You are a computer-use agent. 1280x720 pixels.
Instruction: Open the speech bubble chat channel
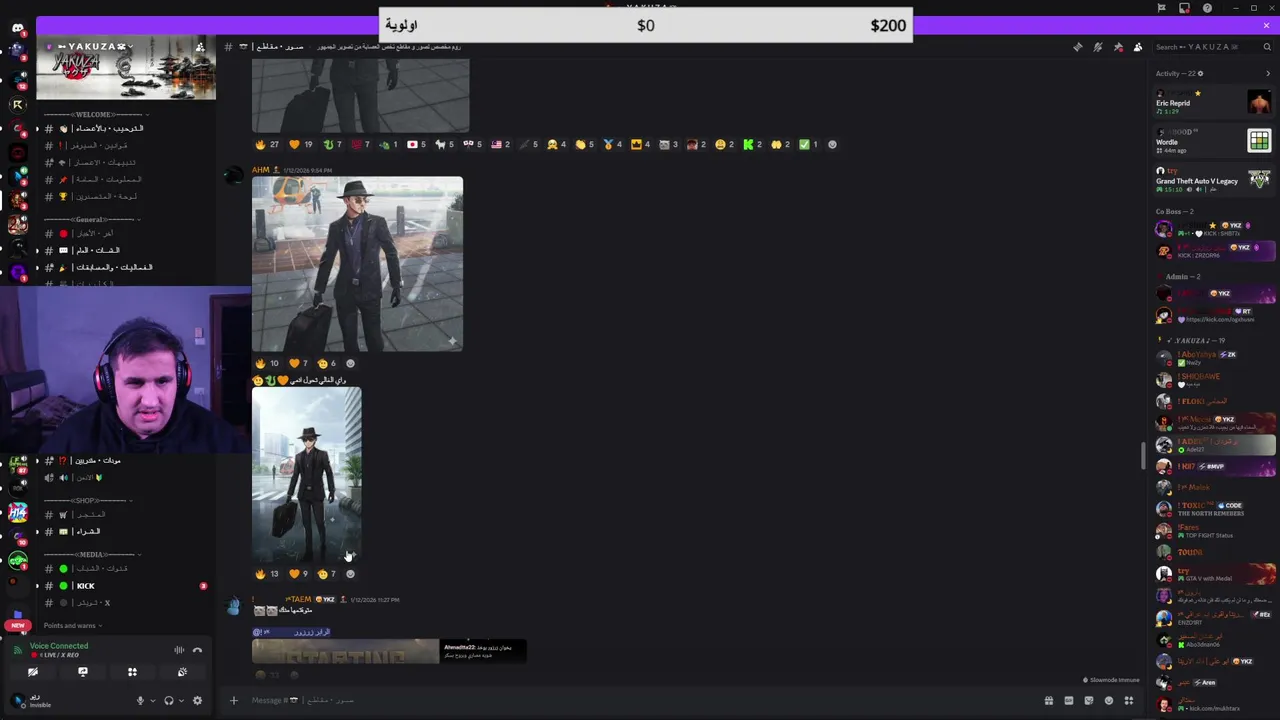pos(125,250)
